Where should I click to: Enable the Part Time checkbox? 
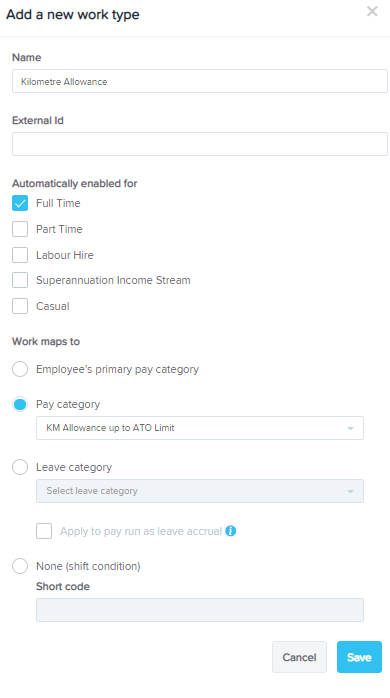[20, 229]
